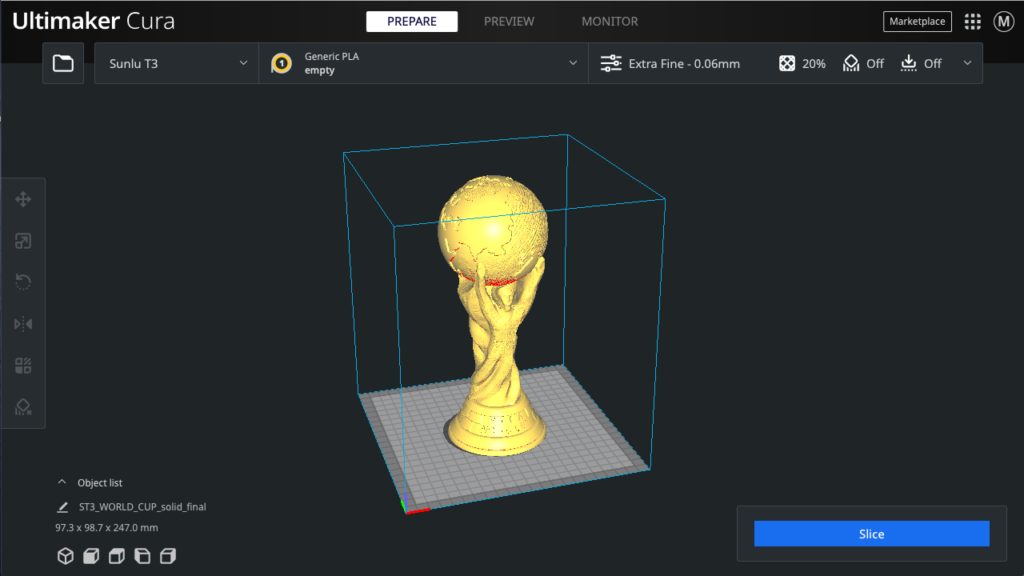Click the infill 20% icon
Image resolution: width=1024 pixels, height=576 pixels.
787,63
